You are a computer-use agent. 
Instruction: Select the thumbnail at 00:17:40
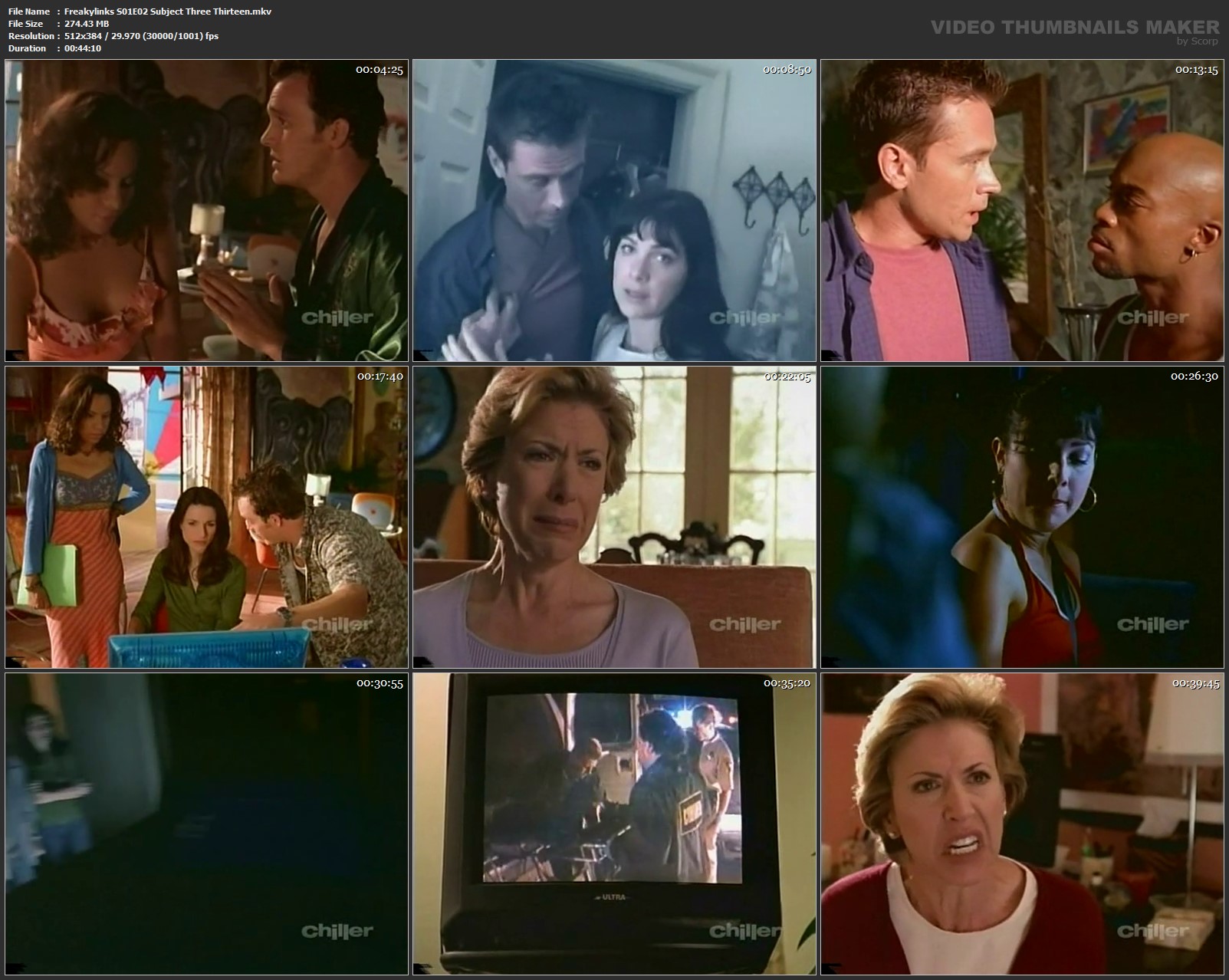pyautogui.click(x=206, y=517)
